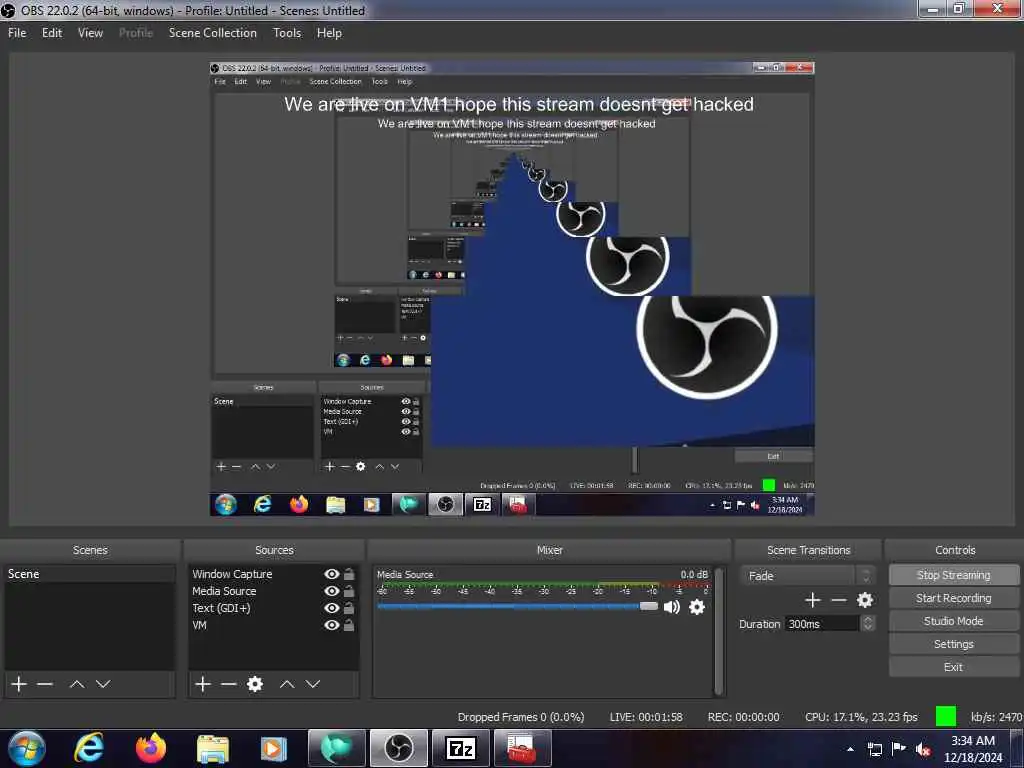Add a new source with plus icon
The width and height of the screenshot is (1024, 768).
point(203,684)
